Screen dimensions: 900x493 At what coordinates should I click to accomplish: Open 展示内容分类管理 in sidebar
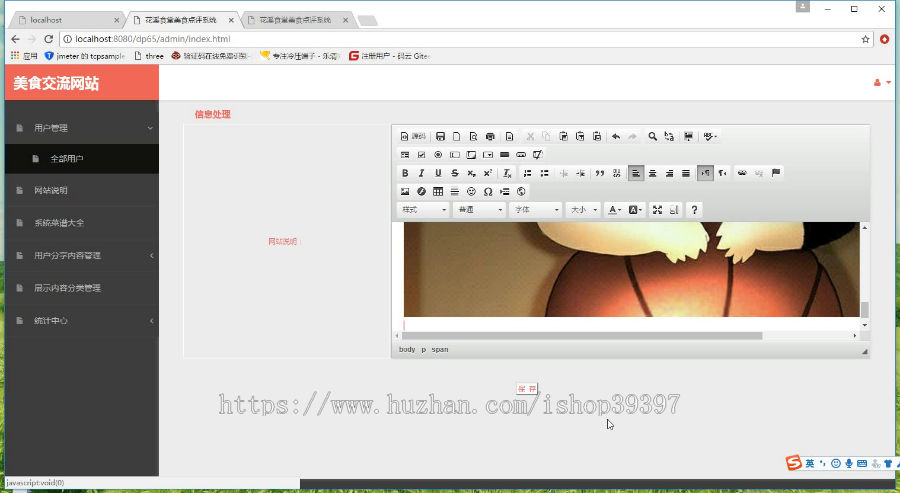pos(82,288)
